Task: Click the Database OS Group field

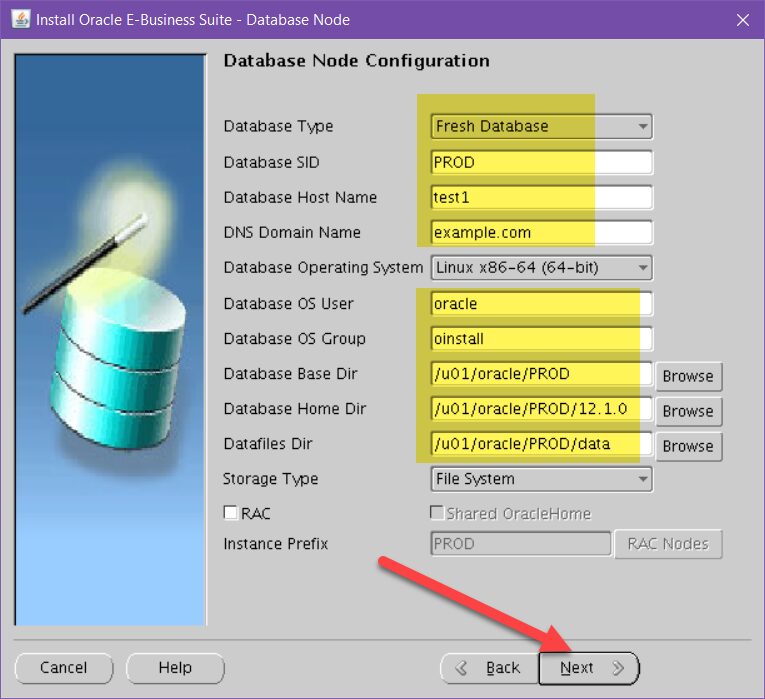Action: click(x=542, y=339)
